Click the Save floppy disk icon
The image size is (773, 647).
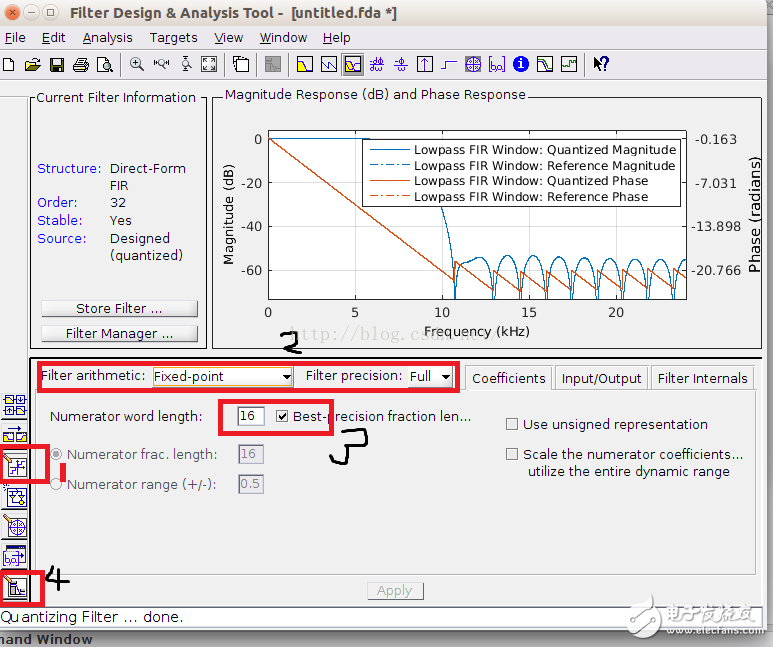tap(56, 65)
